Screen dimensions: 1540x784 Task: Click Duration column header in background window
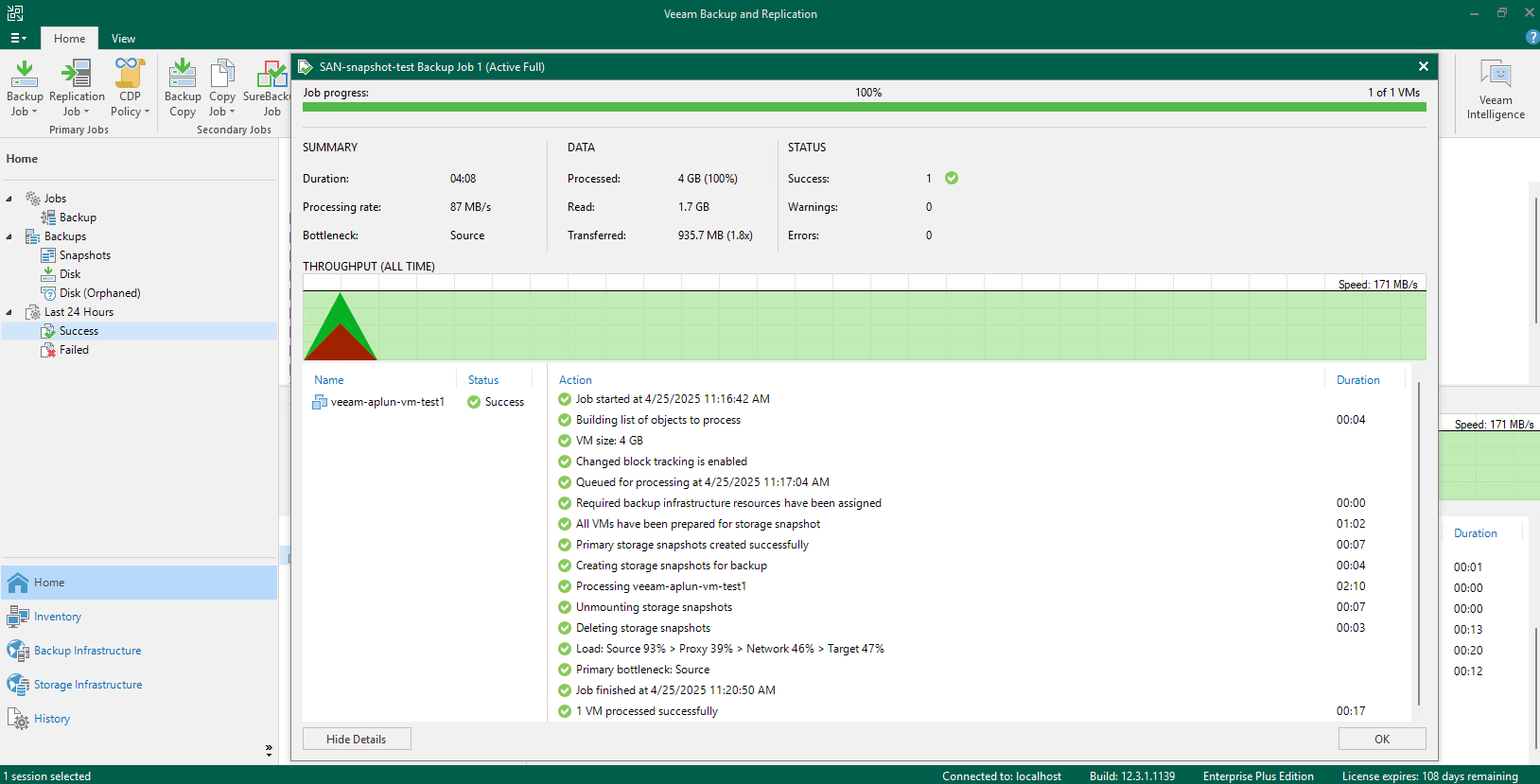(1476, 533)
